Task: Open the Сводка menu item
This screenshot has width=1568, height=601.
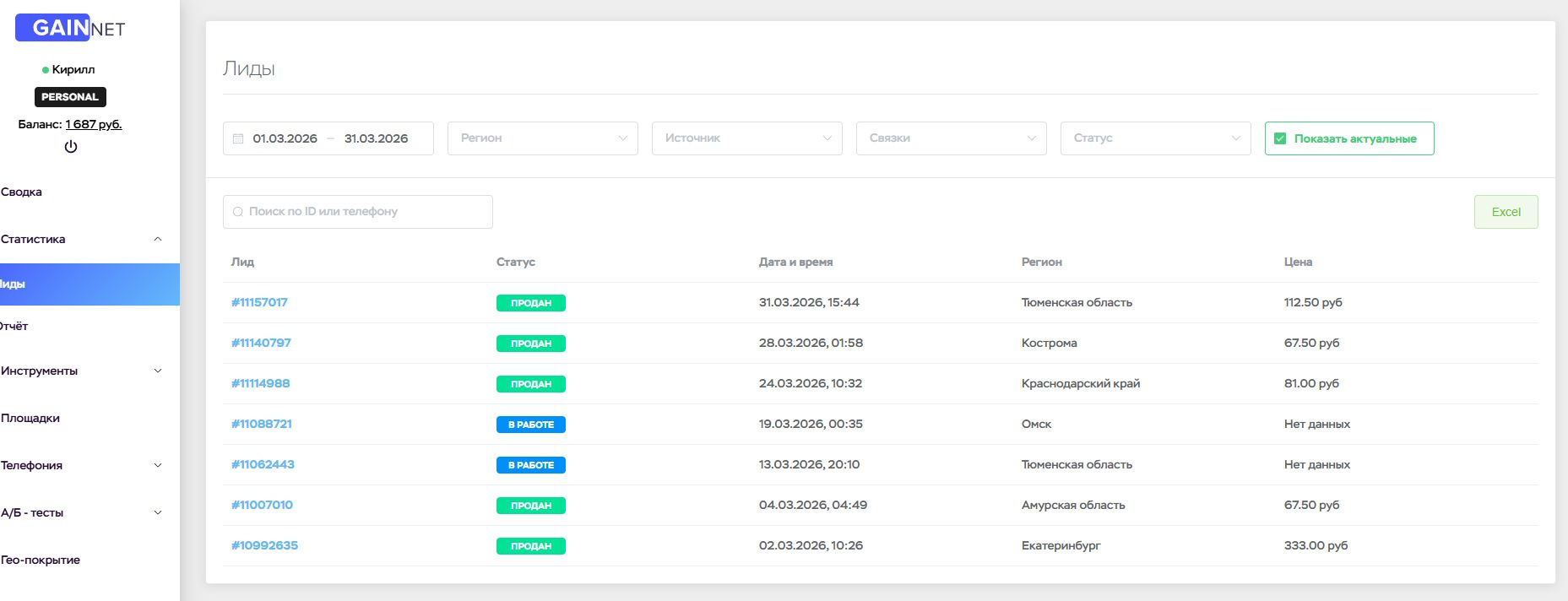Action: click(x=22, y=192)
